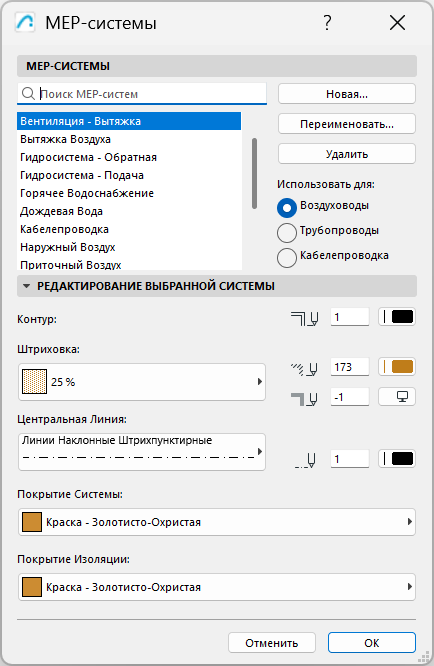Viewport: 434px width, 666px height.
Task: Click the Удалить button
Action: pyautogui.click(x=347, y=153)
